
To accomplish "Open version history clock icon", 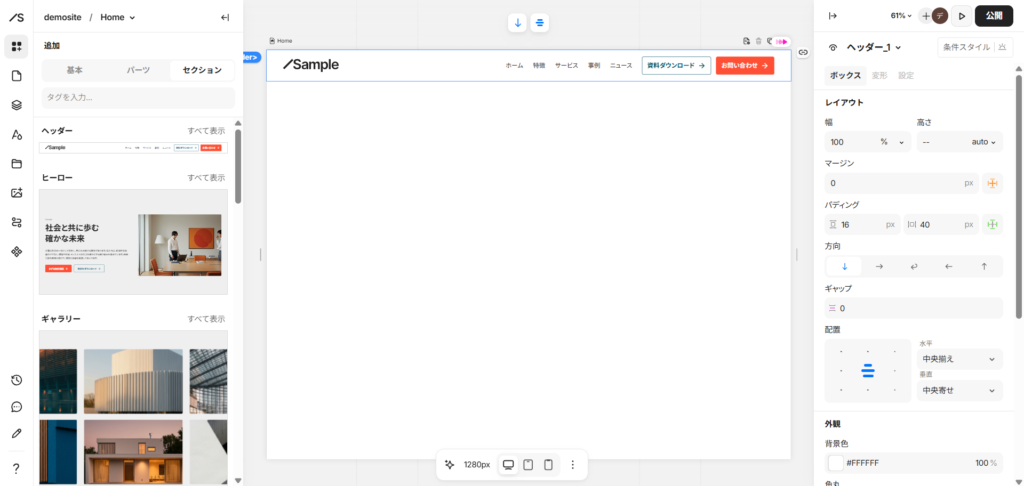I will (16, 380).
